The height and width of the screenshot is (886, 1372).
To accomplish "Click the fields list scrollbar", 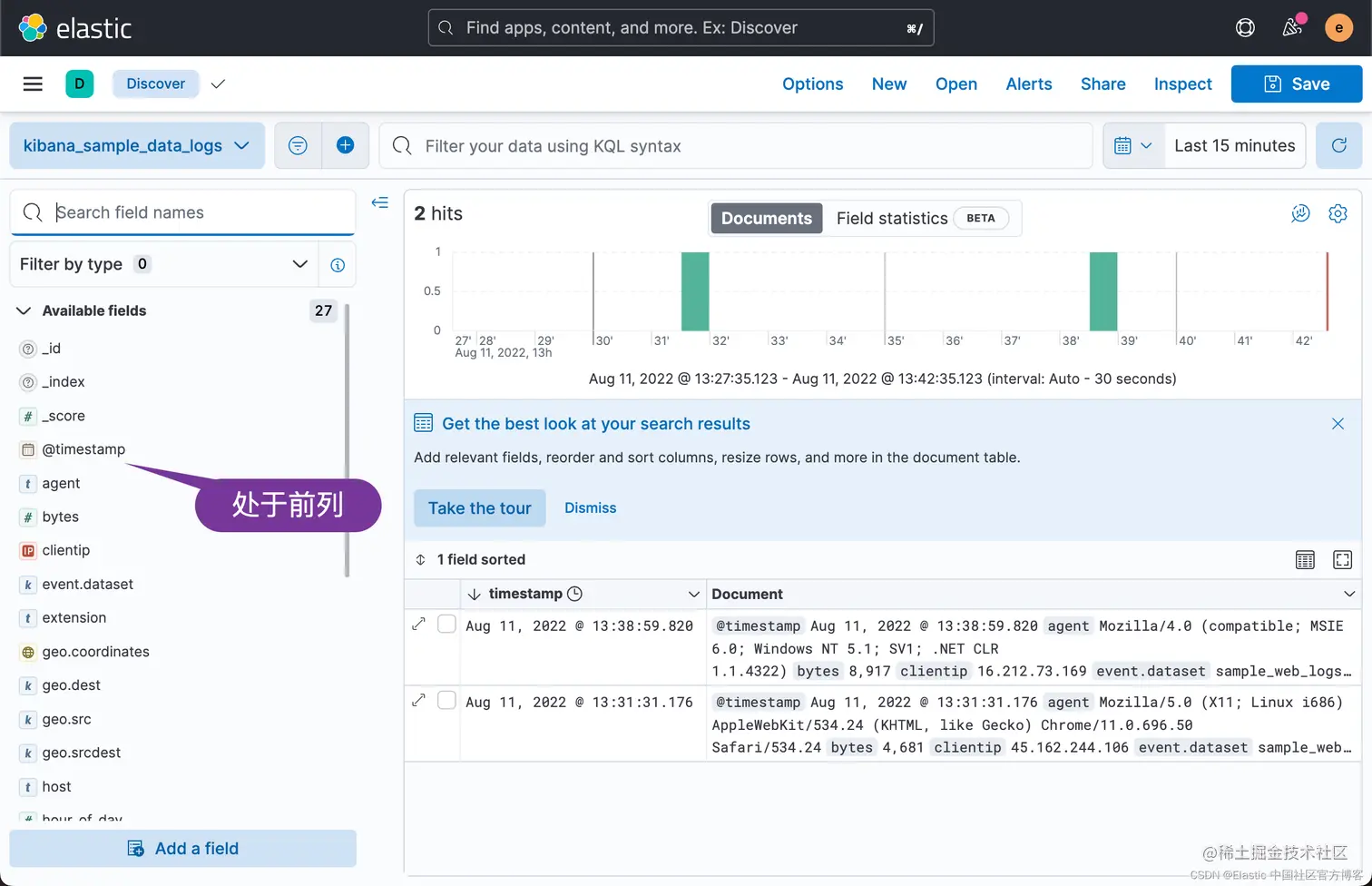I will (348, 440).
